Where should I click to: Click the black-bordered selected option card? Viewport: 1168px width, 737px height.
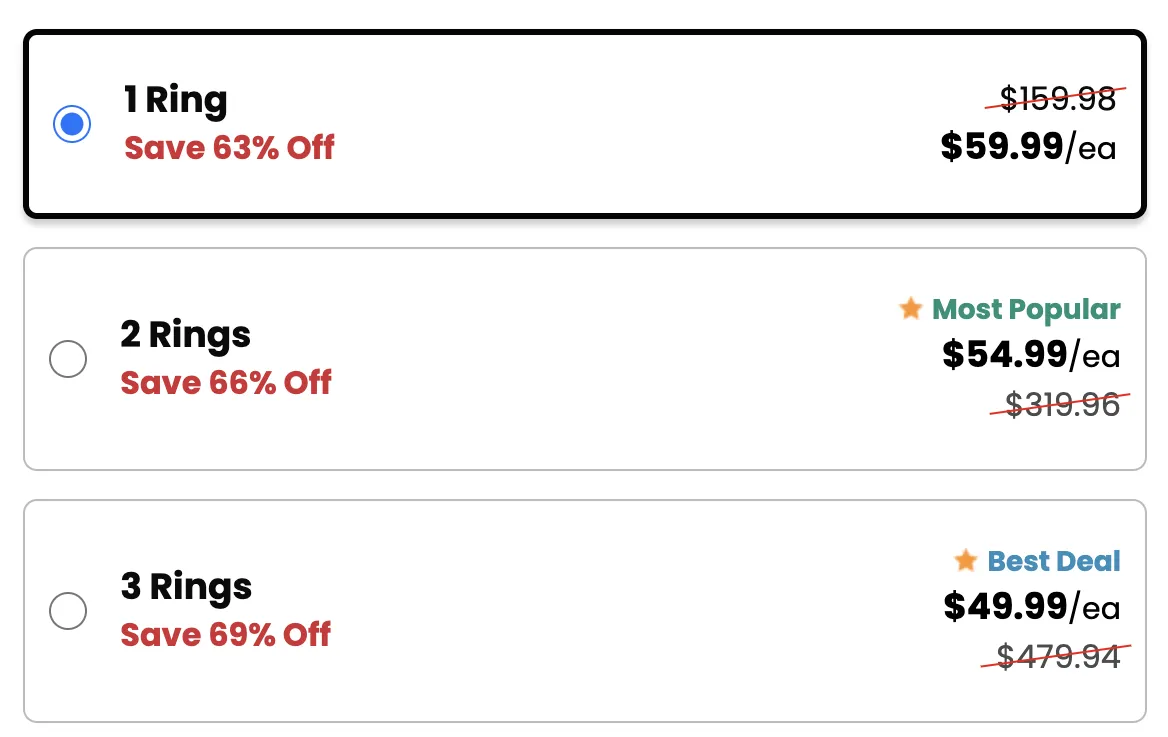point(584,190)
